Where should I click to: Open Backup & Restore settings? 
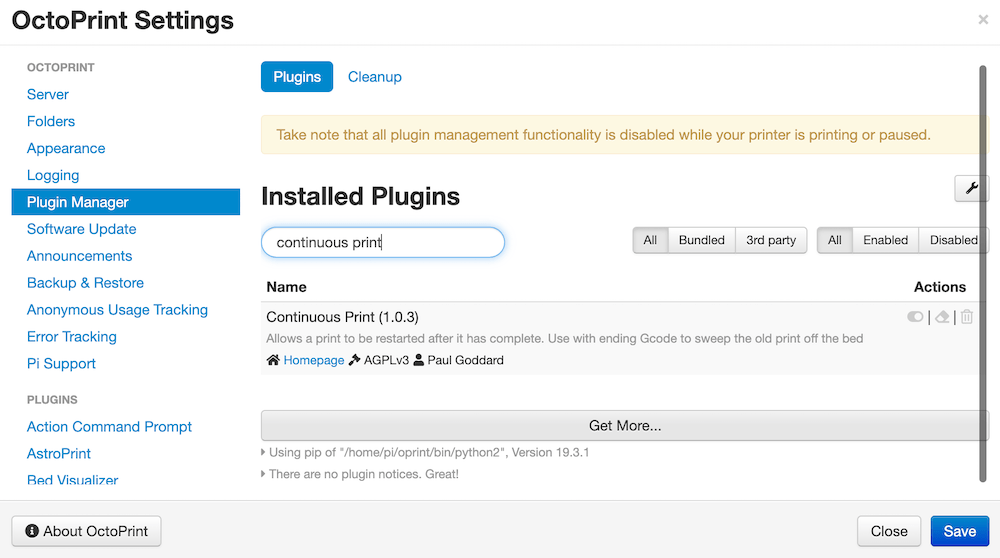(85, 283)
